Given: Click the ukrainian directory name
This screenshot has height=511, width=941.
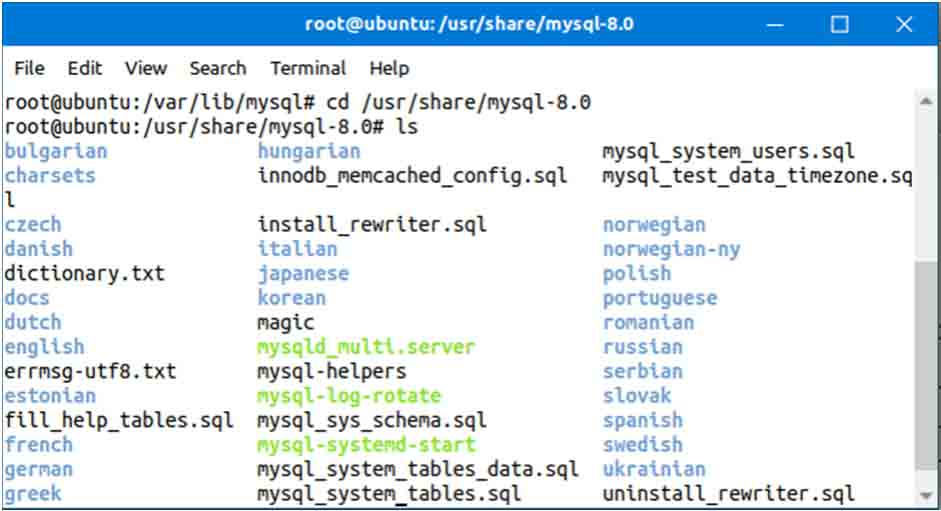Looking at the screenshot, I should (654, 470).
